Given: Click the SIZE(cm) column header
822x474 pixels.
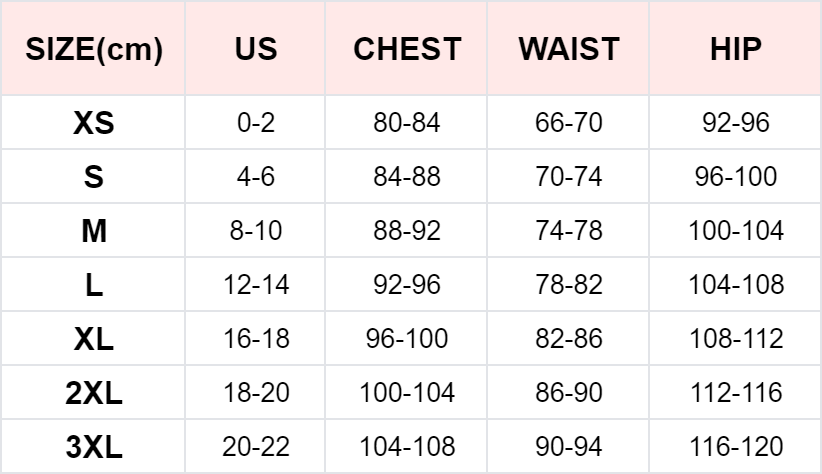Looking at the screenshot, I should coord(94,49).
